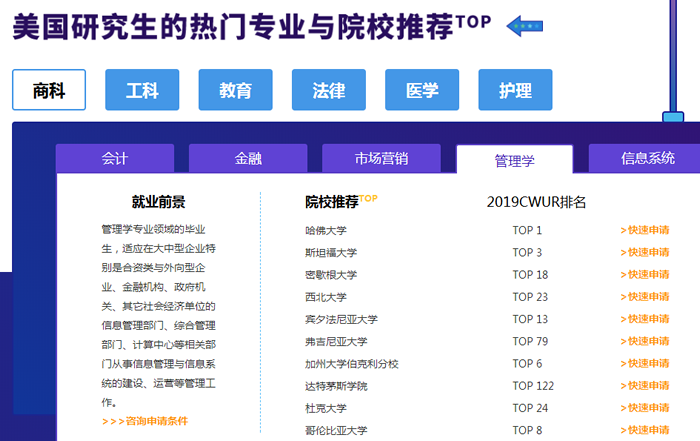The image size is (700, 441).
Task: Click 快速申请 in 西北大学 row
Action: point(645,297)
